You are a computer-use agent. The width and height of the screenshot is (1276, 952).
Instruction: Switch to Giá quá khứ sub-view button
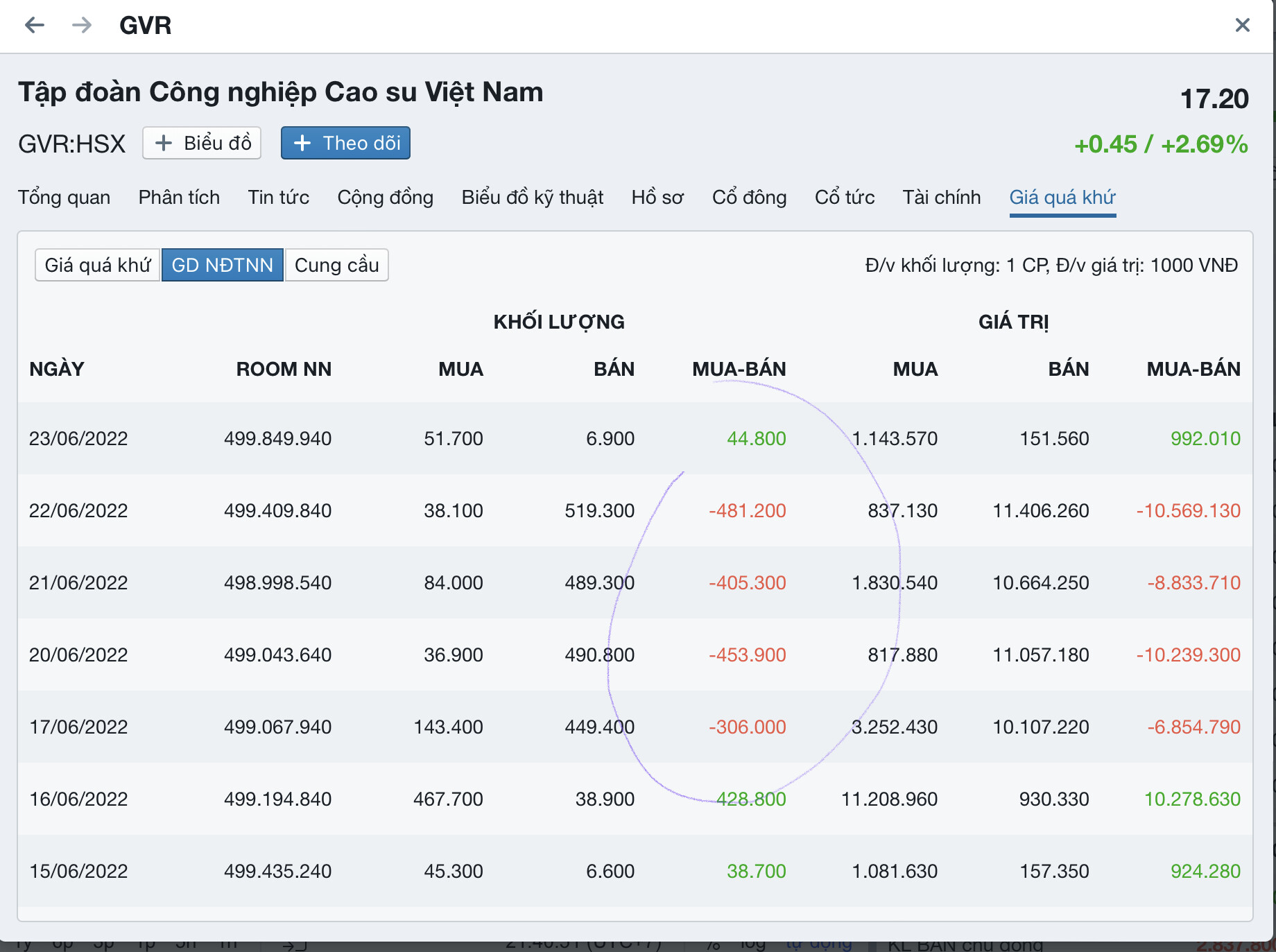98,265
